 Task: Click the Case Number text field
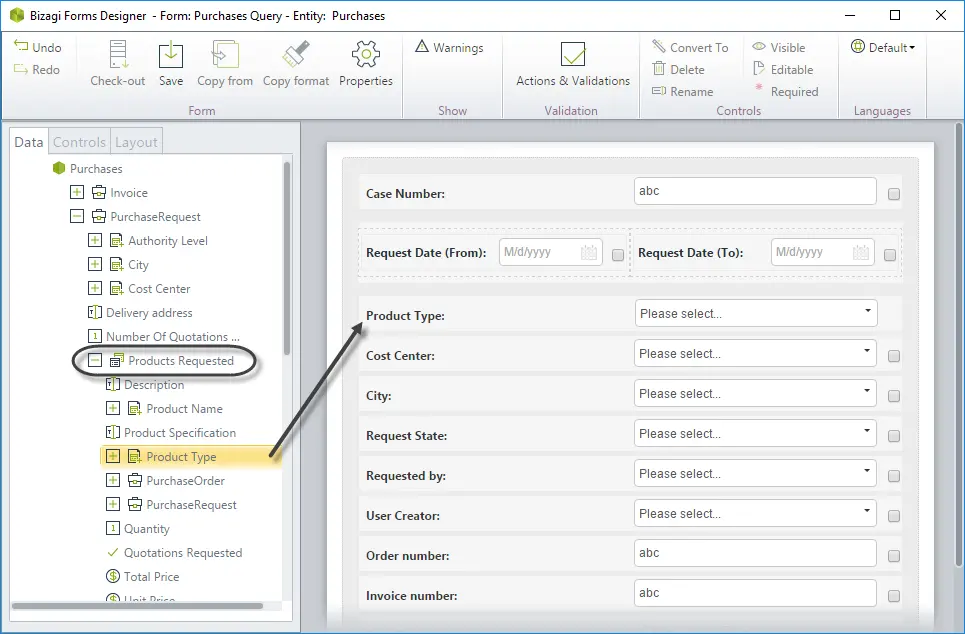click(x=755, y=191)
